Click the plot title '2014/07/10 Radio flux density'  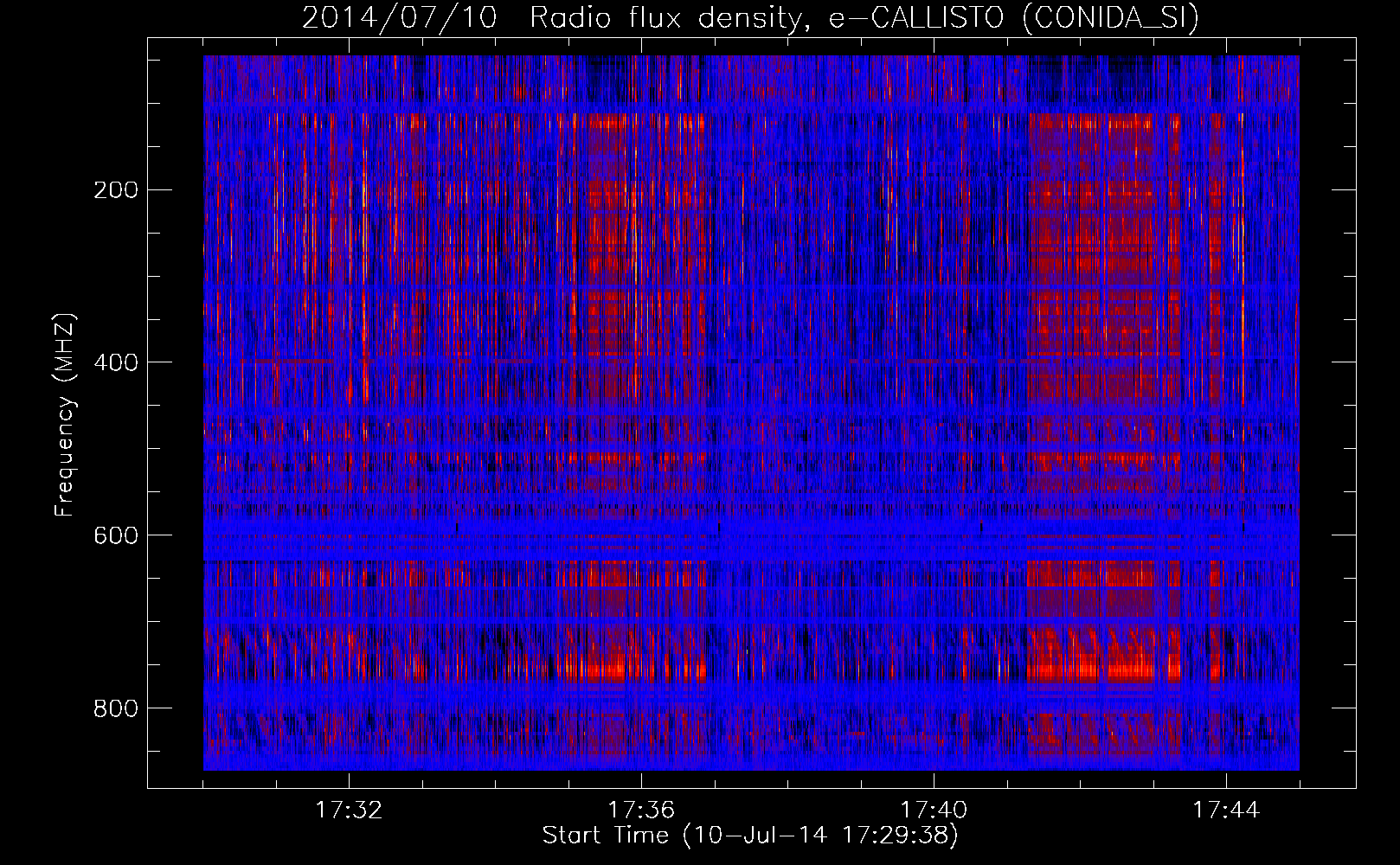[751, 17]
